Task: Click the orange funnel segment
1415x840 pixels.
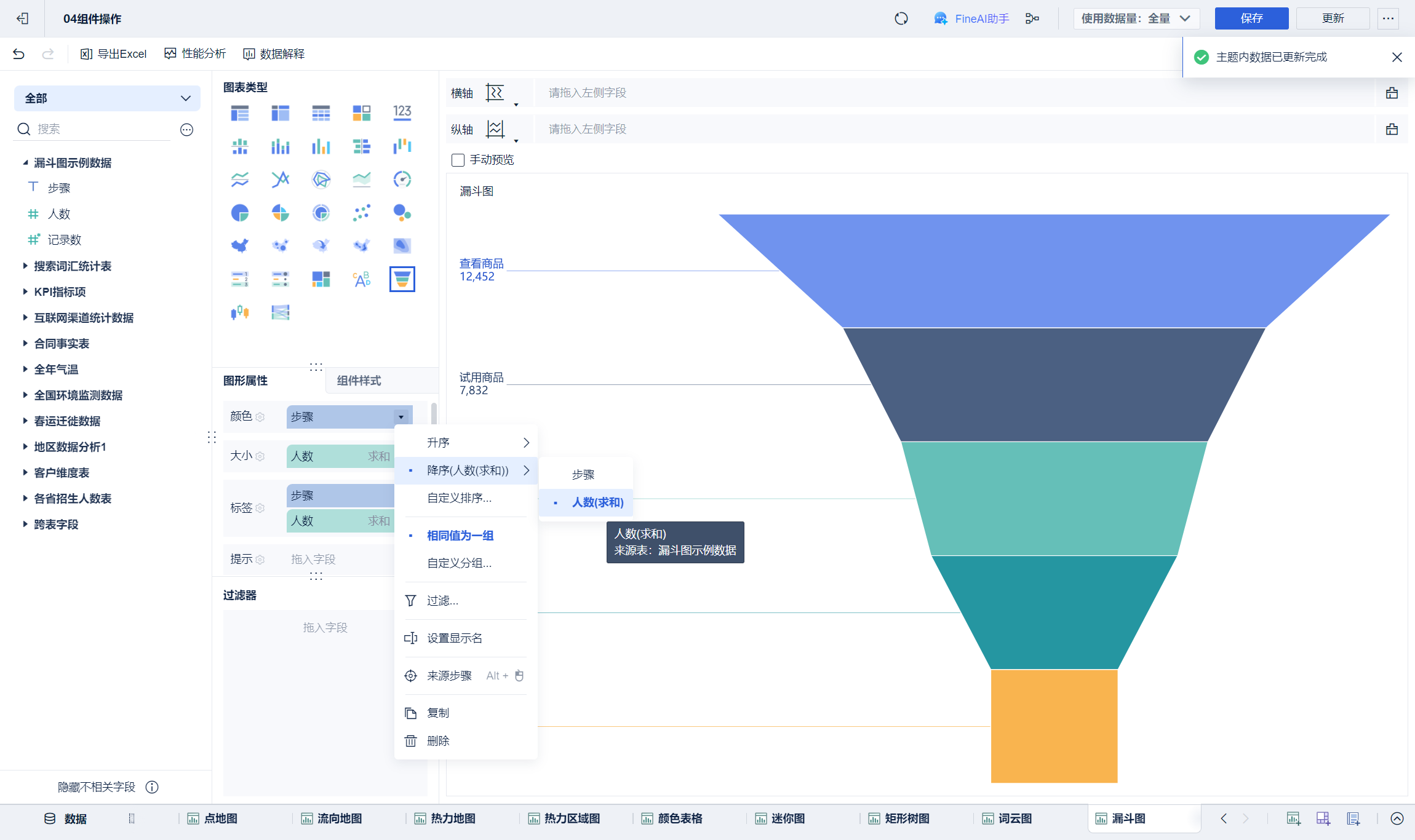Action: (x=1054, y=726)
